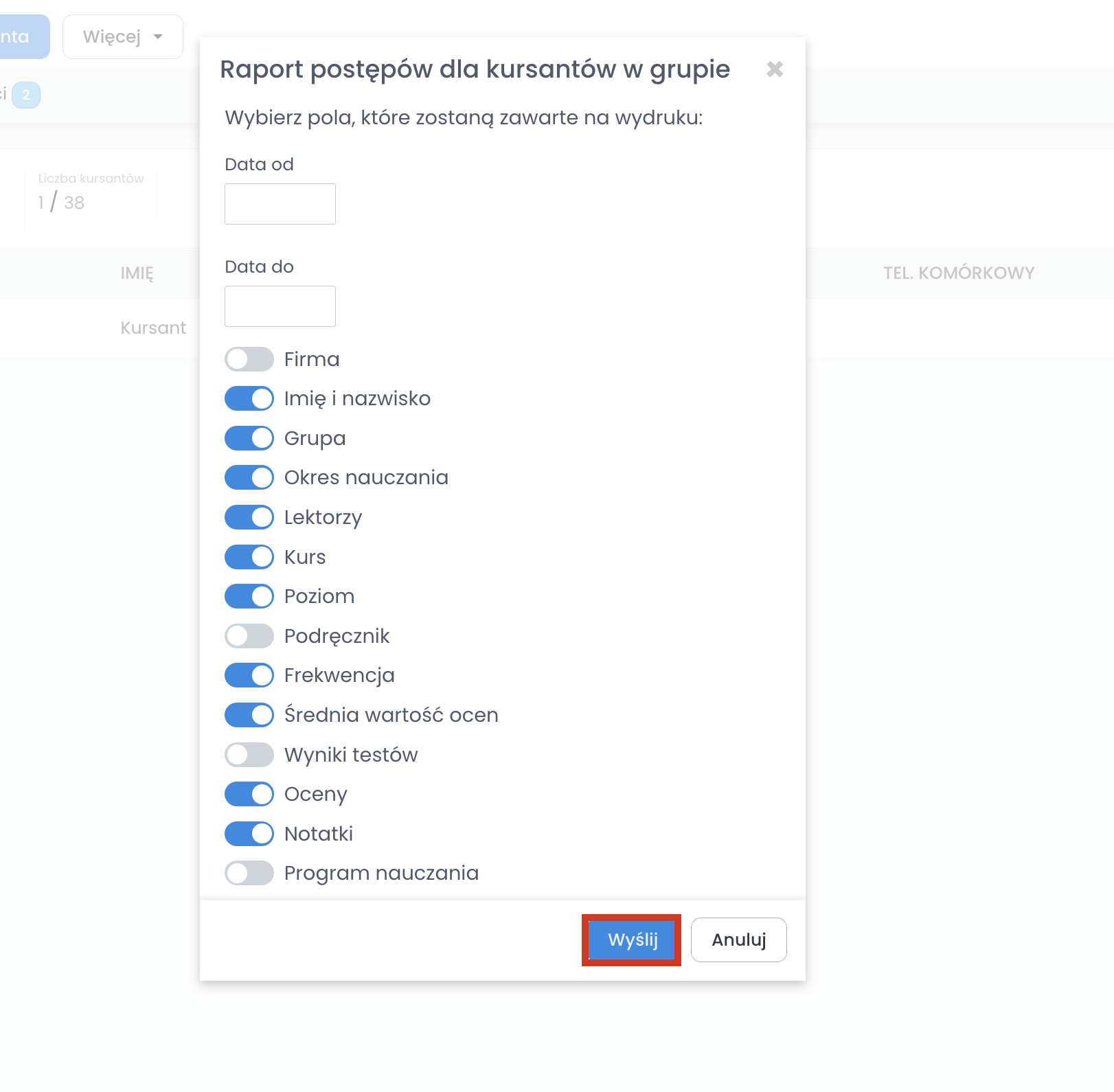The image size is (1114, 1092).
Task: Disable the Notatki toggle
Action: [249, 834]
